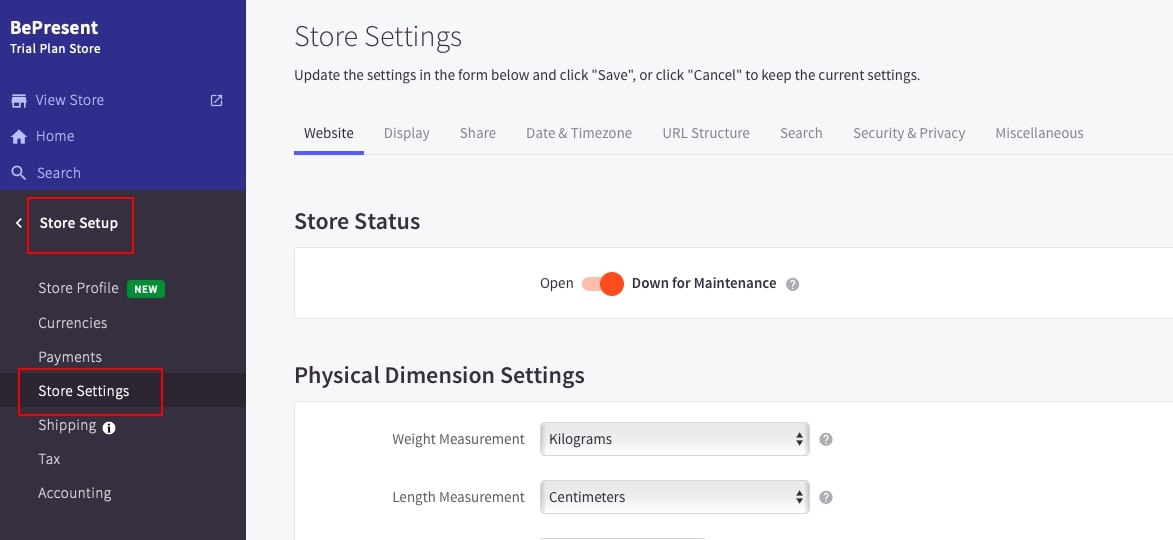
Task: Switch to the Display tab
Action: coord(406,133)
